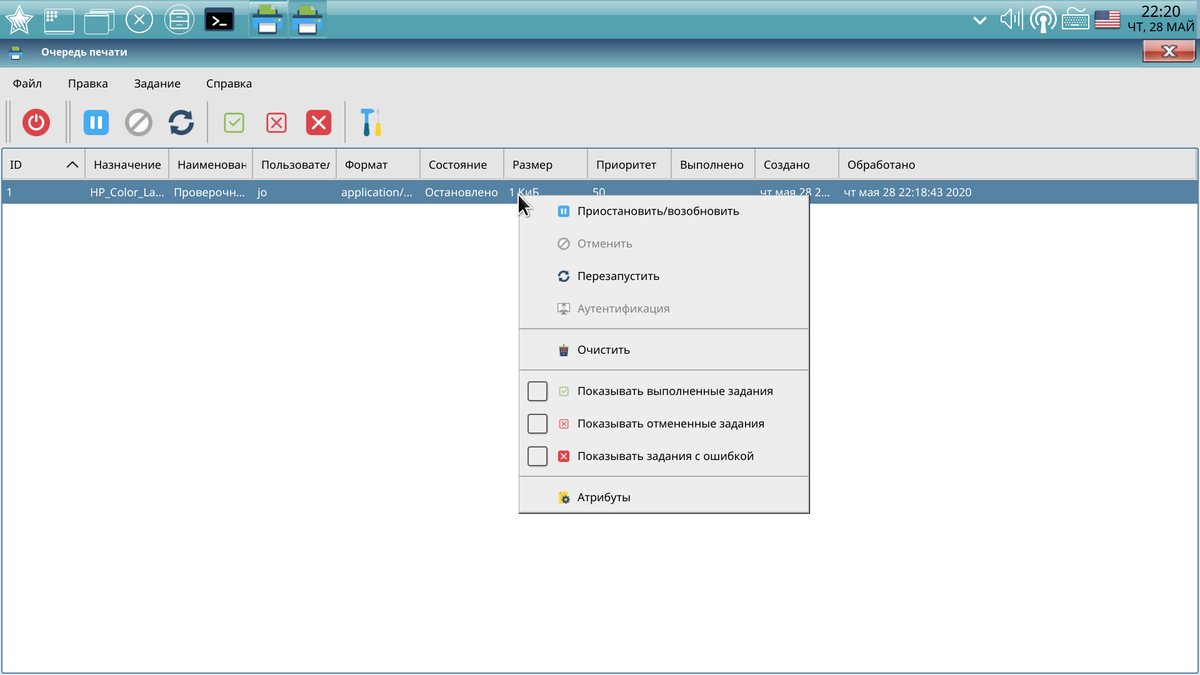Click the red power toolbar icon

coord(37,123)
